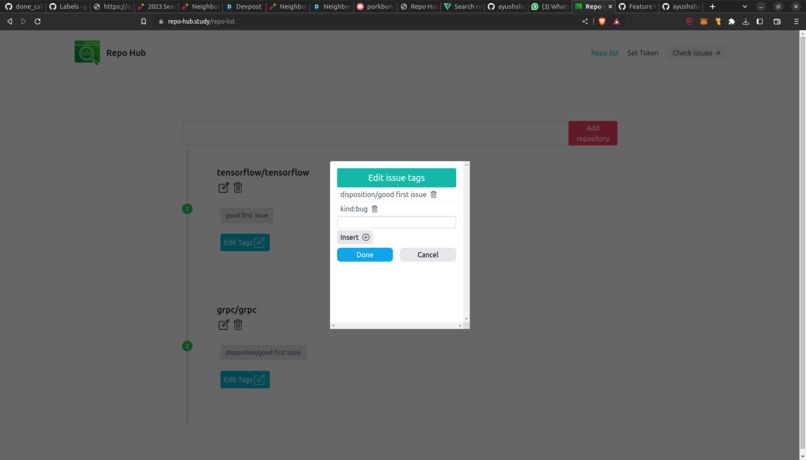806x460 pixels.
Task: Switch to the done_cal GitHub tab
Action: [x=23, y=7]
